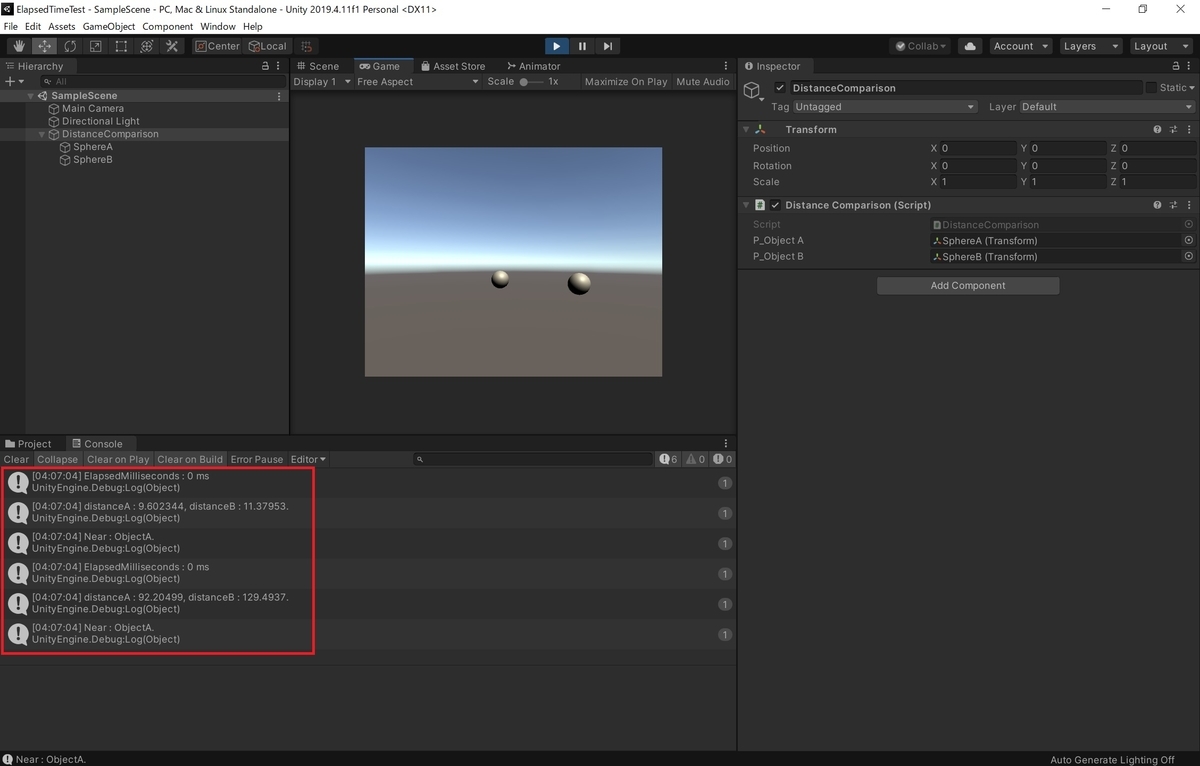The width and height of the screenshot is (1200, 766).
Task: Toggle console error count filter
Action: tap(722, 460)
